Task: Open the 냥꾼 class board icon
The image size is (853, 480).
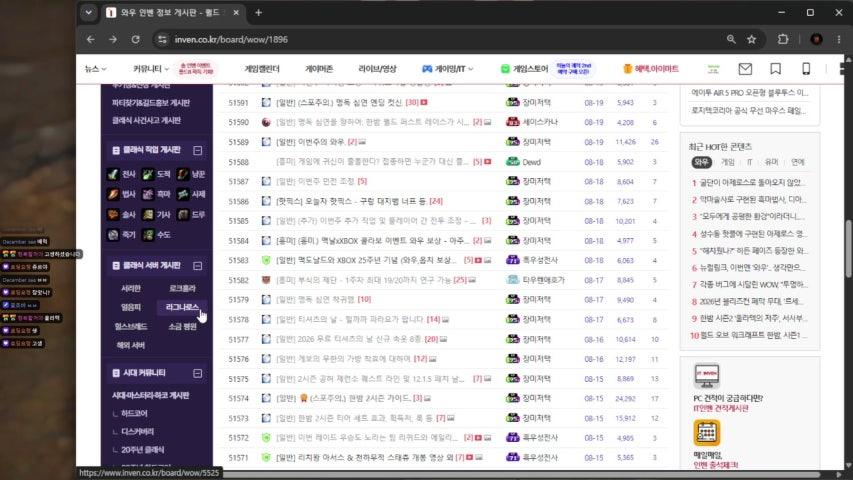Action: pos(183,174)
